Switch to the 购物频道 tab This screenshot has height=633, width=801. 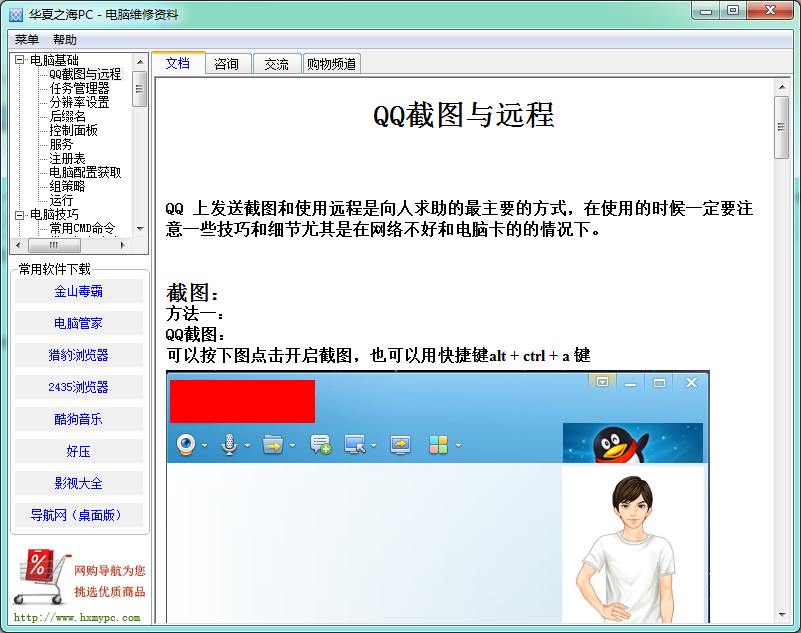pos(332,64)
